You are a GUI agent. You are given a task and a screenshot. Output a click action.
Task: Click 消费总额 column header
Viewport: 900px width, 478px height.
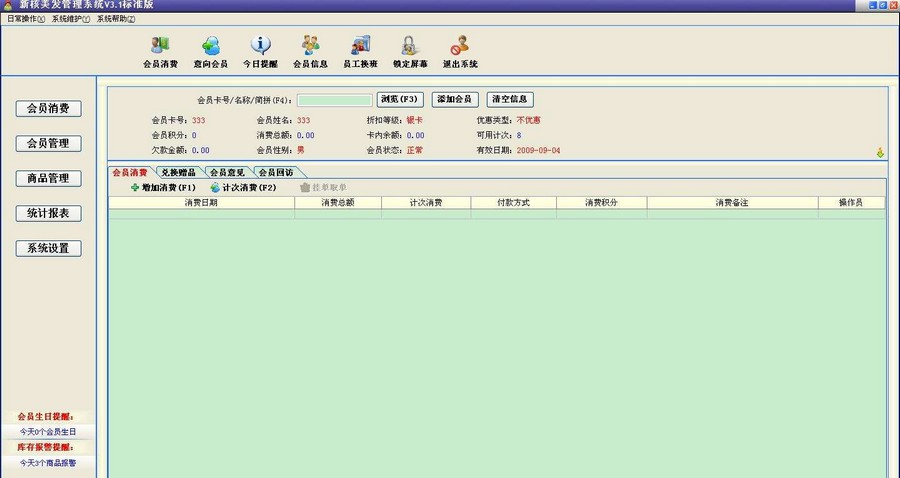[x=338, y=203]
